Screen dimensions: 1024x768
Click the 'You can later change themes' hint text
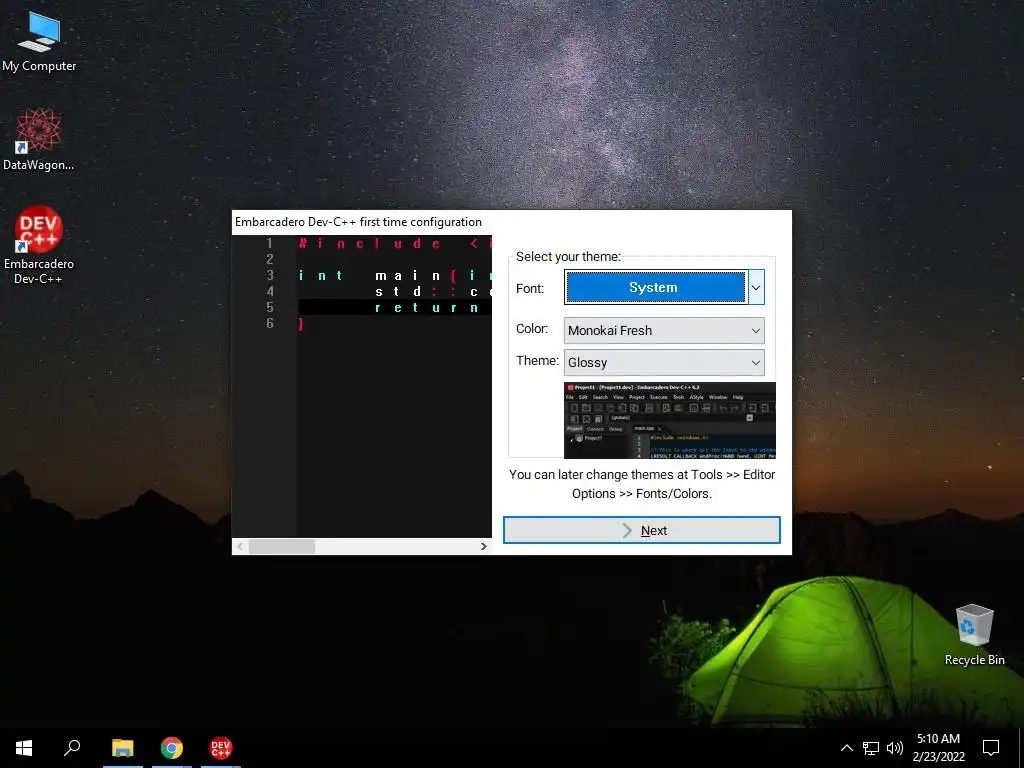click(642, 484)
